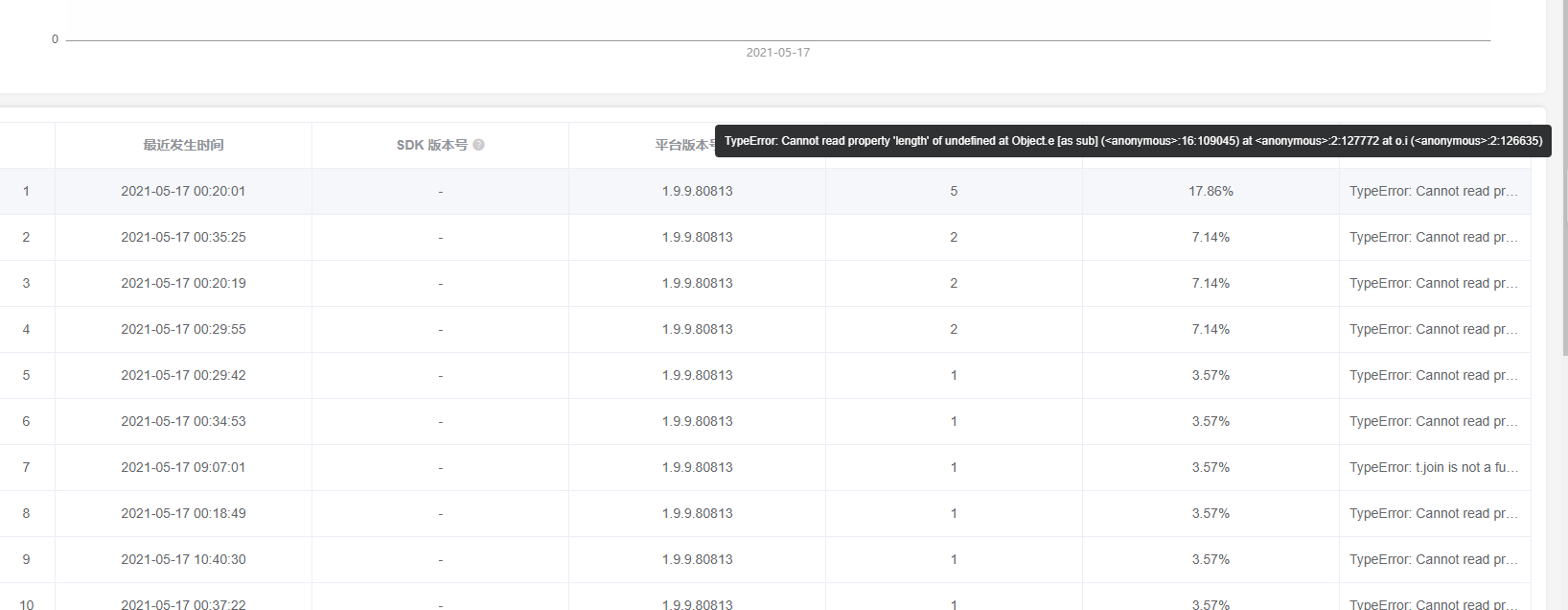Click the SDK 版本号 help question-mark icon

478,145
